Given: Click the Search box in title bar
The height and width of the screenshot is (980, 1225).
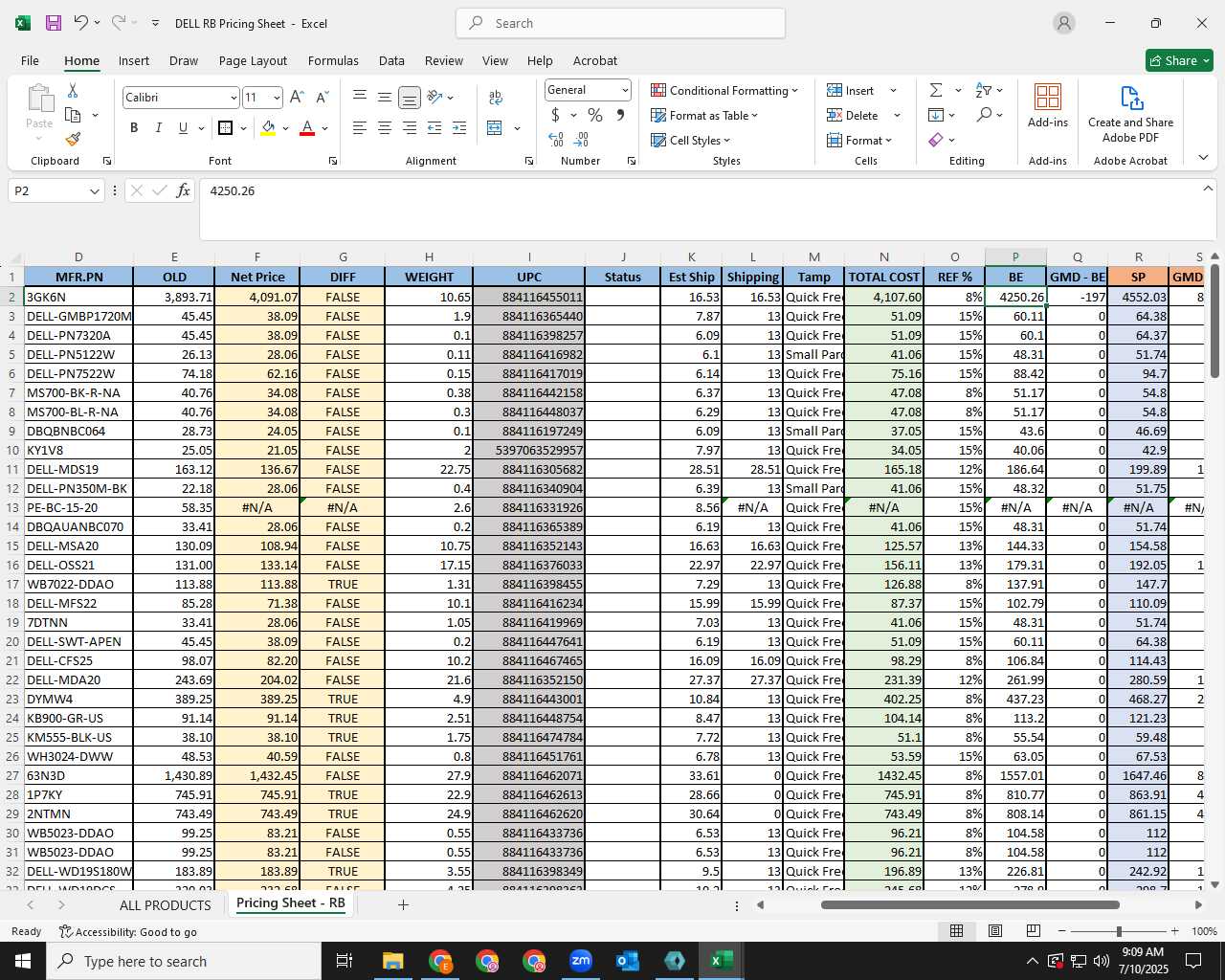Looking at the screenshot, I should point(620,23).
